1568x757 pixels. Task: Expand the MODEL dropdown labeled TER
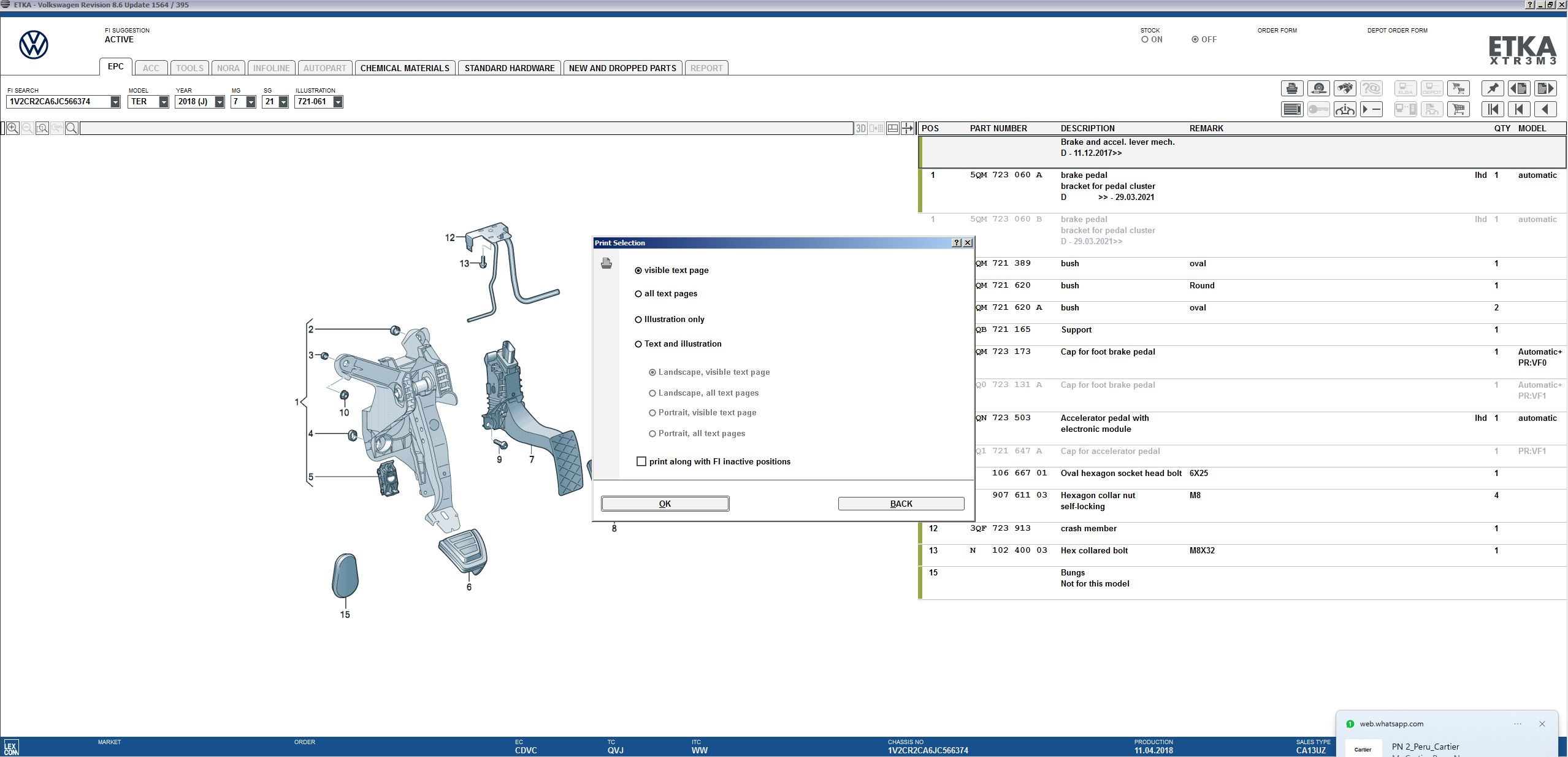click(x=163, y=102)
